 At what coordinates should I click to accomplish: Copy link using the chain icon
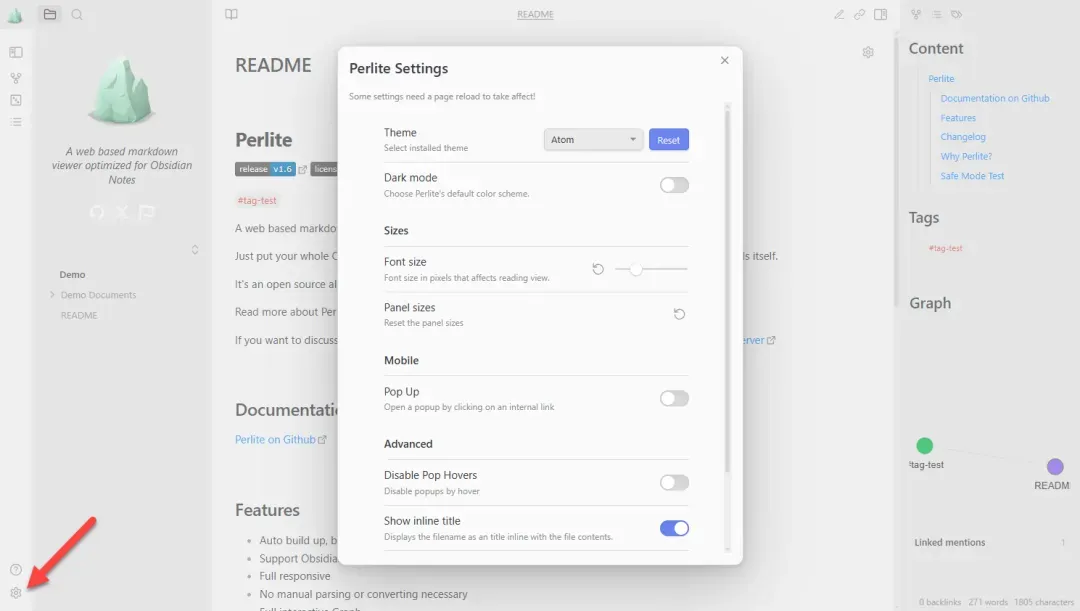point(860,14)
